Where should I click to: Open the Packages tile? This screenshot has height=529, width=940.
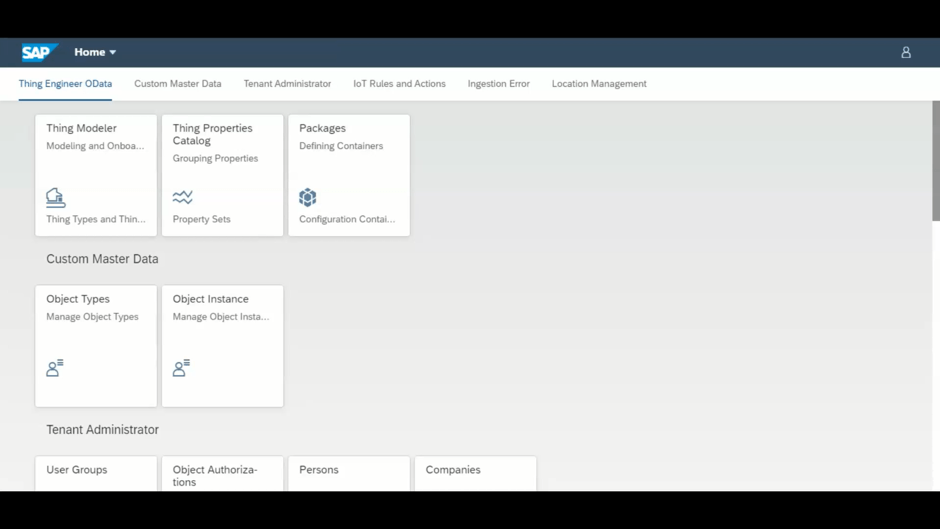(349, 175)
